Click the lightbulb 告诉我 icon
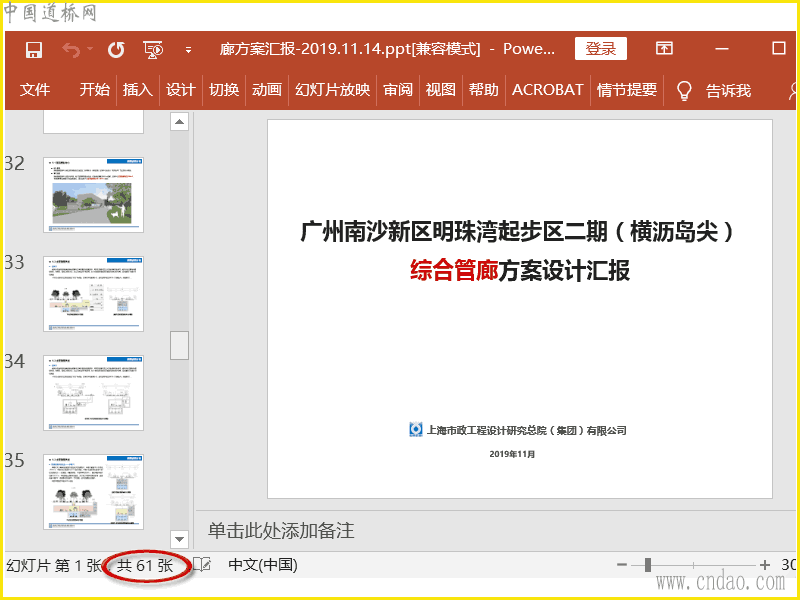The width and height of the screenshot is (800, 600). (684, 90)
